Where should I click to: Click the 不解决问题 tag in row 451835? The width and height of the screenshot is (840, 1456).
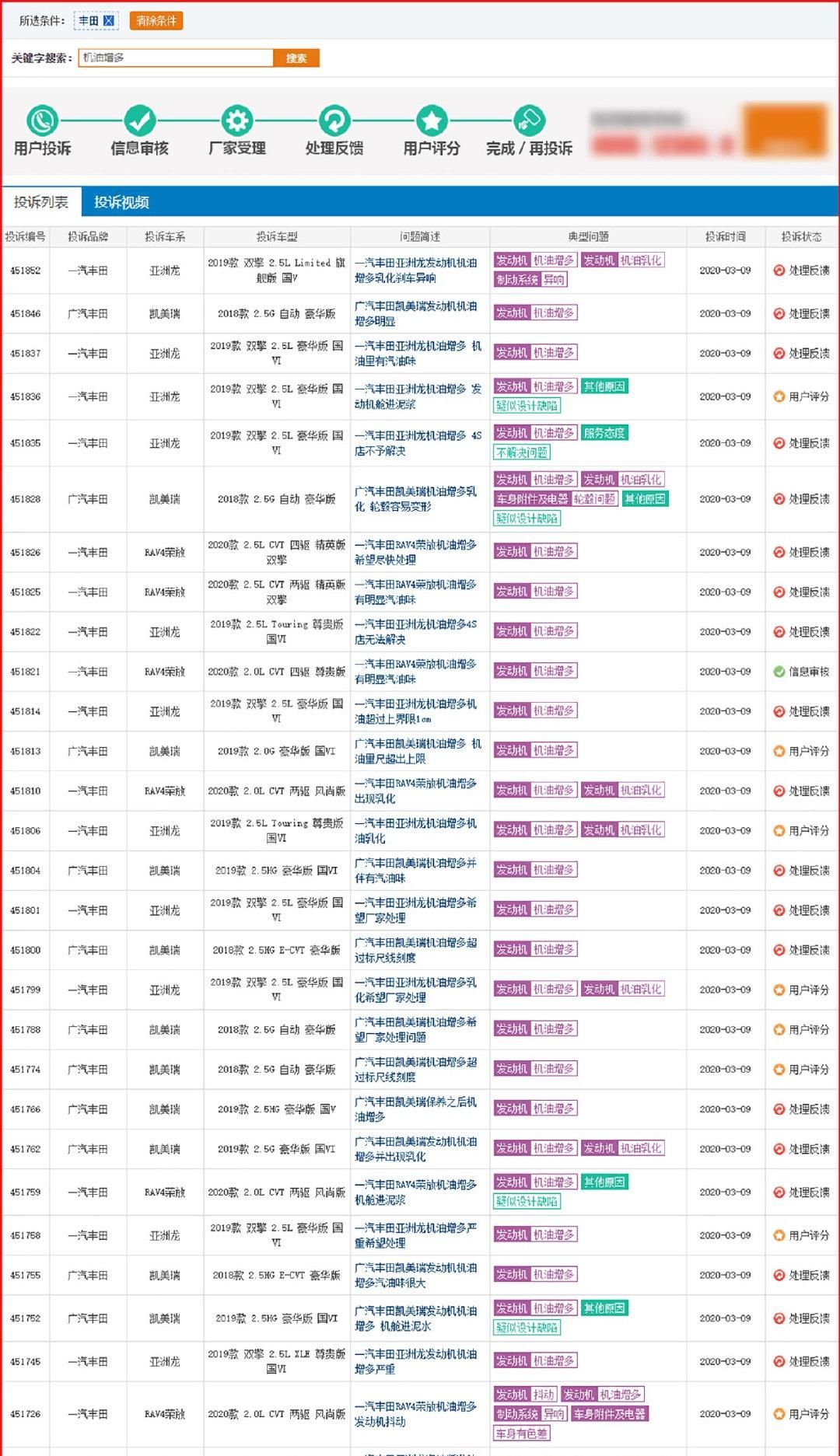[x=523, y=452]
